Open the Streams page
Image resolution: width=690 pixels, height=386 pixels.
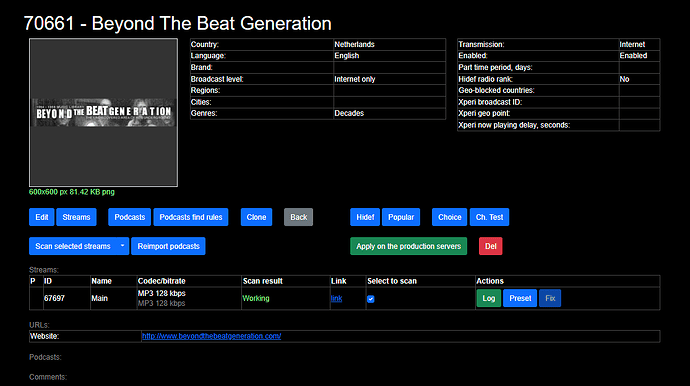click(x=76, y=217)
